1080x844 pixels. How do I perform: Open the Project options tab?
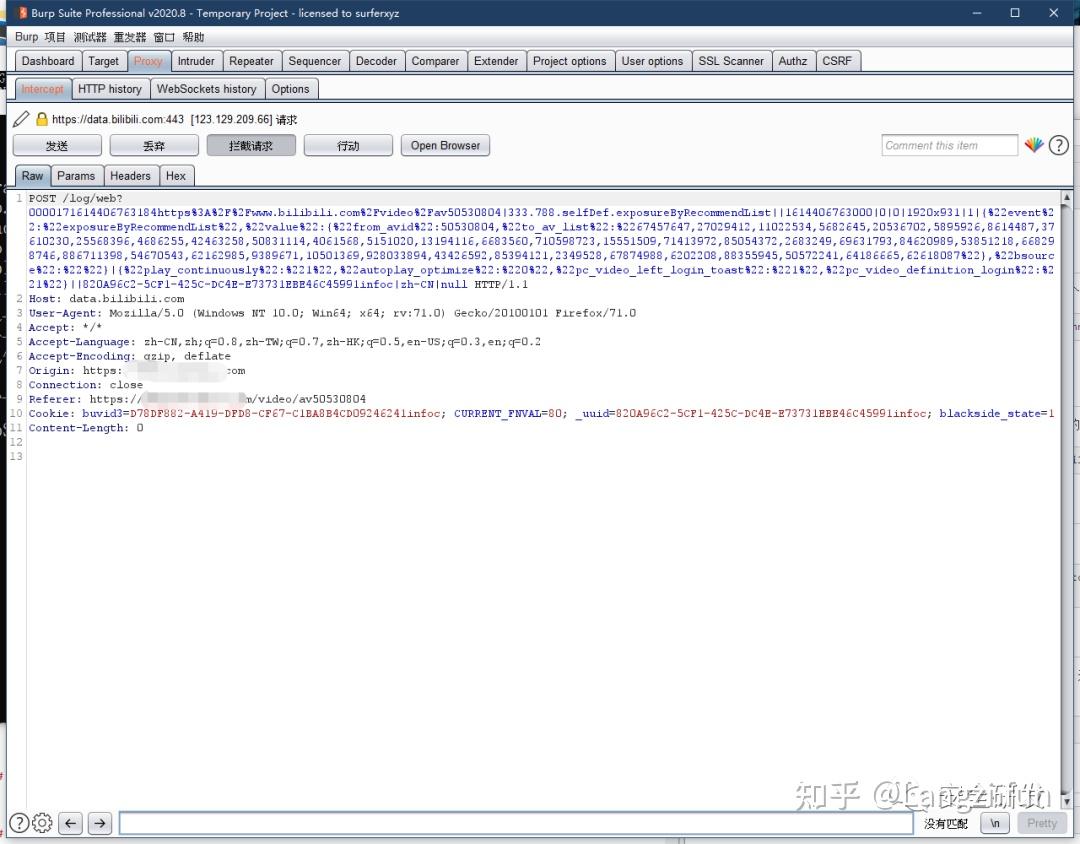click(570, 61)
